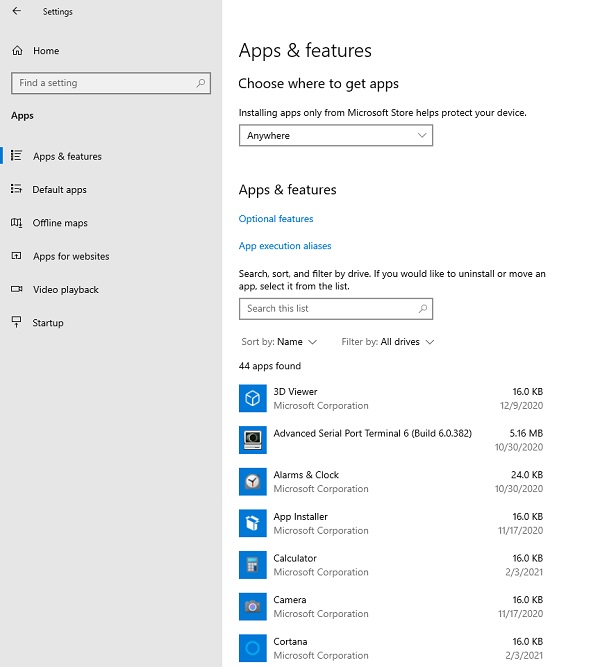
Task: Click the Cortana app icon
Action: tap(253, 648)
